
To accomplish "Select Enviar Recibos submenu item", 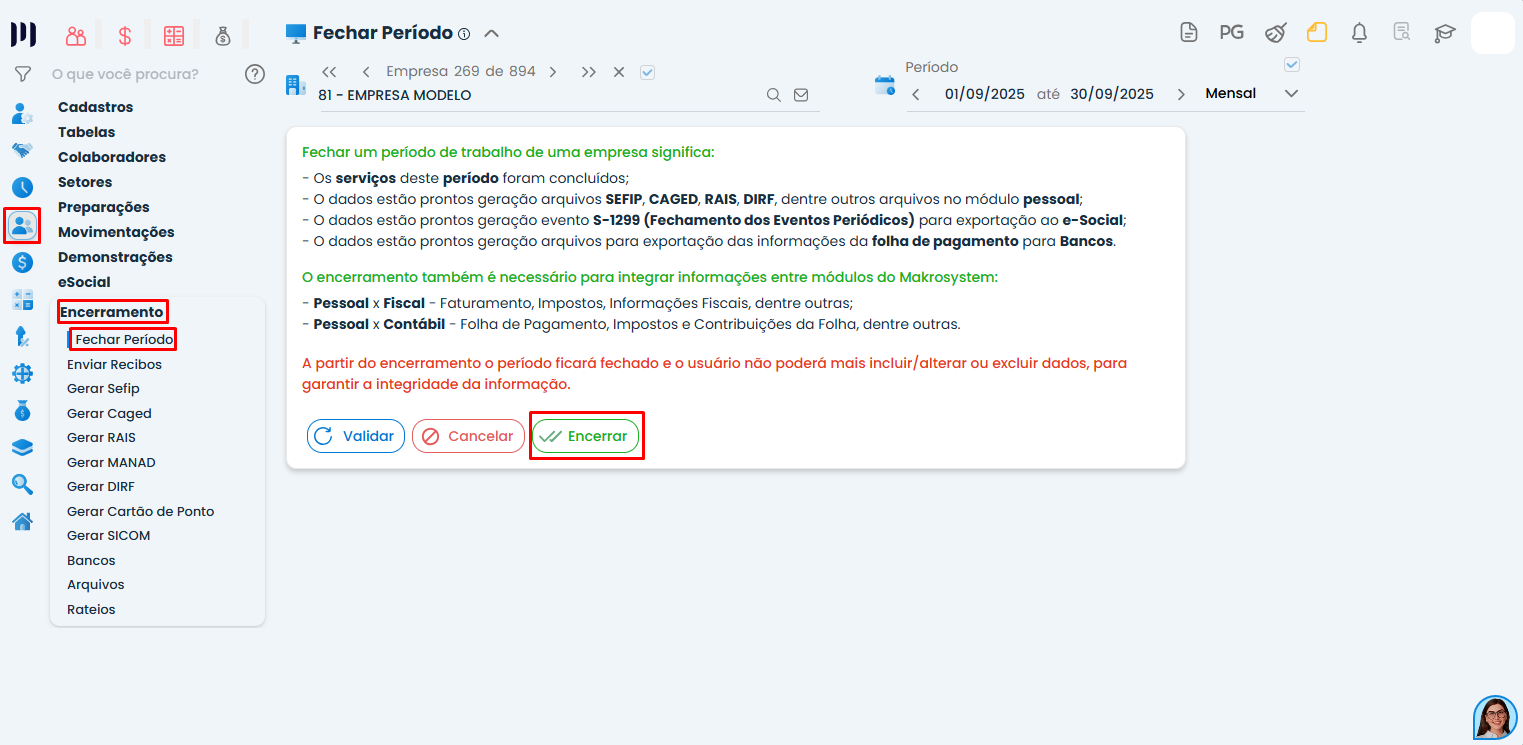I will [114, 364].
